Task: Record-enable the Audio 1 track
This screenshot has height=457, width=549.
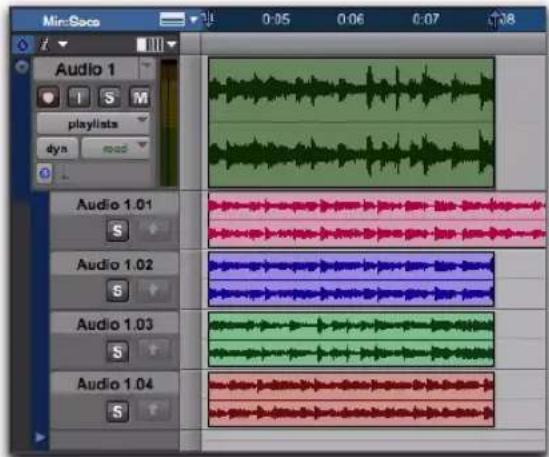Action: pyautogui.click(x=48, y=97)
